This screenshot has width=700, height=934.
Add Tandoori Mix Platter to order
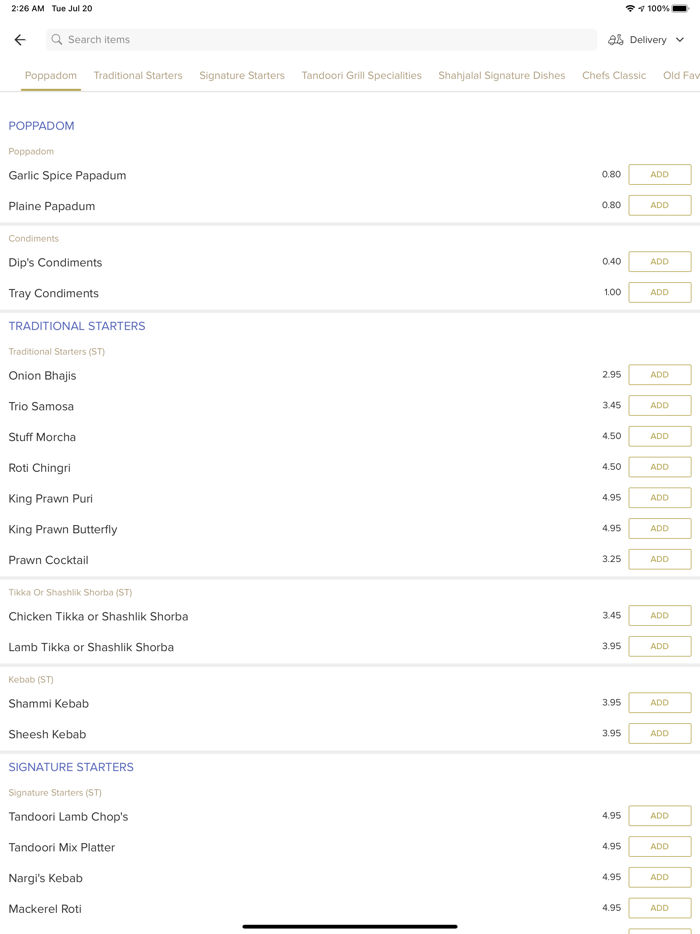click(x=659, y=846)
